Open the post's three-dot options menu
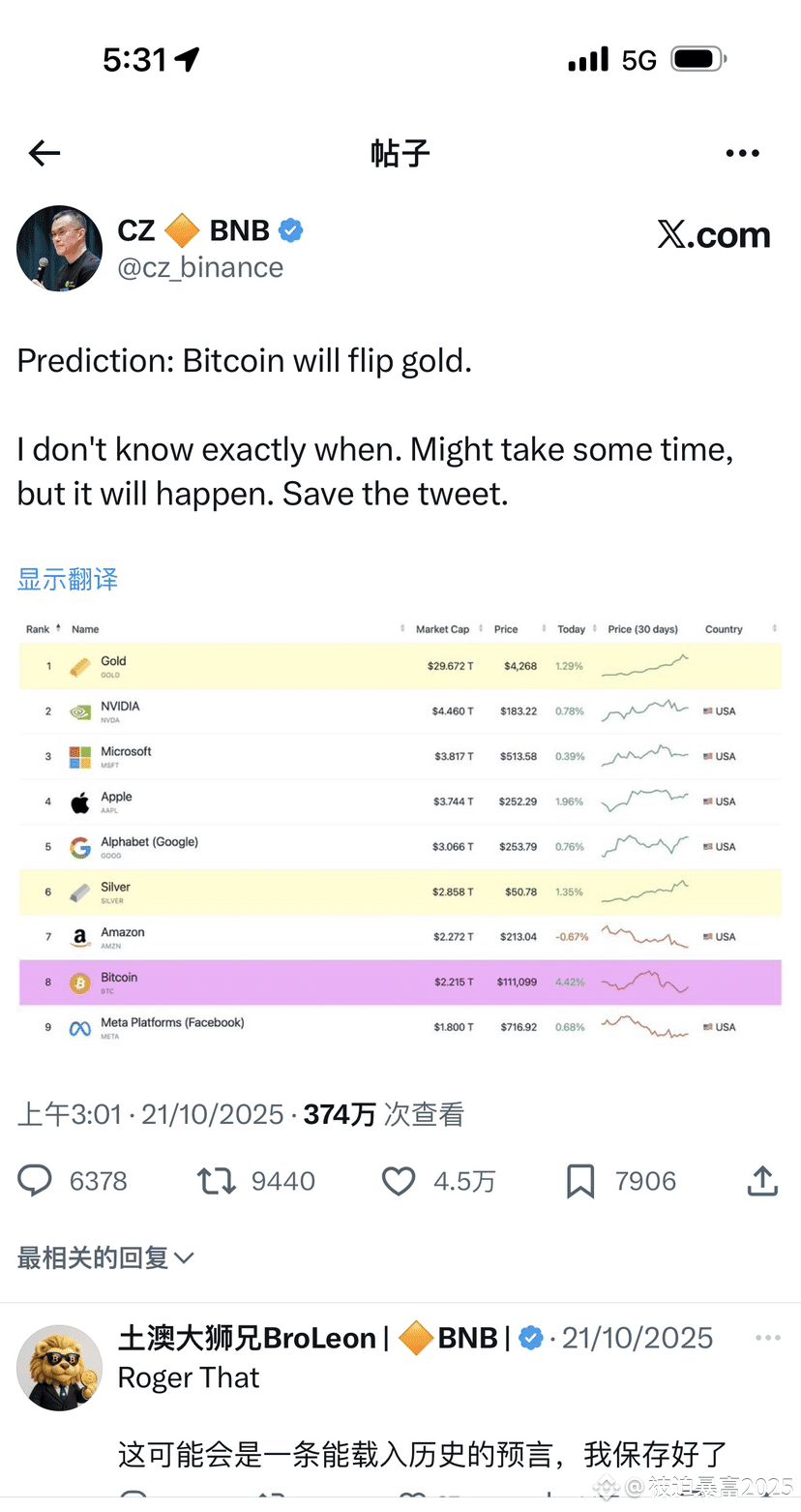The height and width of the screenshot is (1512, 801). tap(743, 153)
